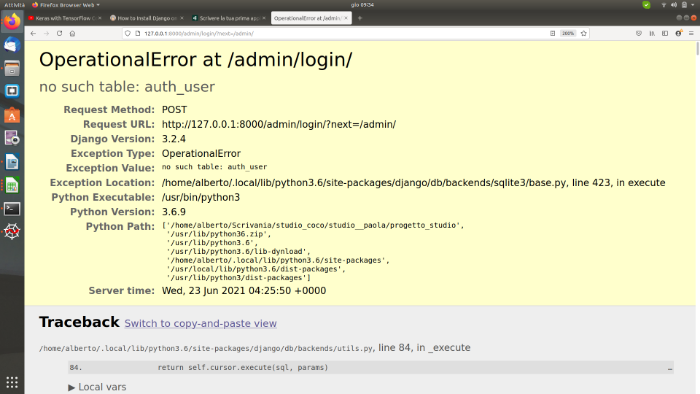Click the page vertical scrollbar

[x=698, y=49]
